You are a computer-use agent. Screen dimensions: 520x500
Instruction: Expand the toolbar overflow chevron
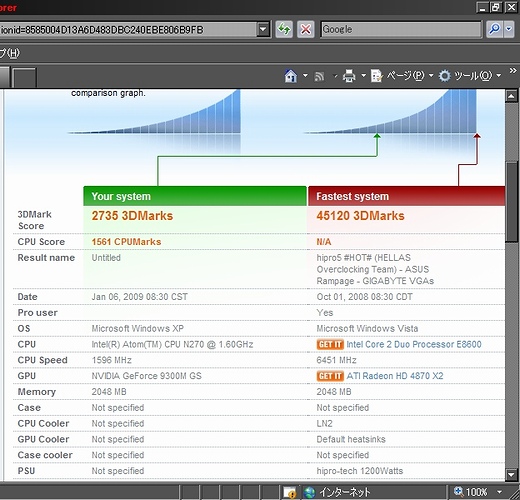click(x=513, y=70)
